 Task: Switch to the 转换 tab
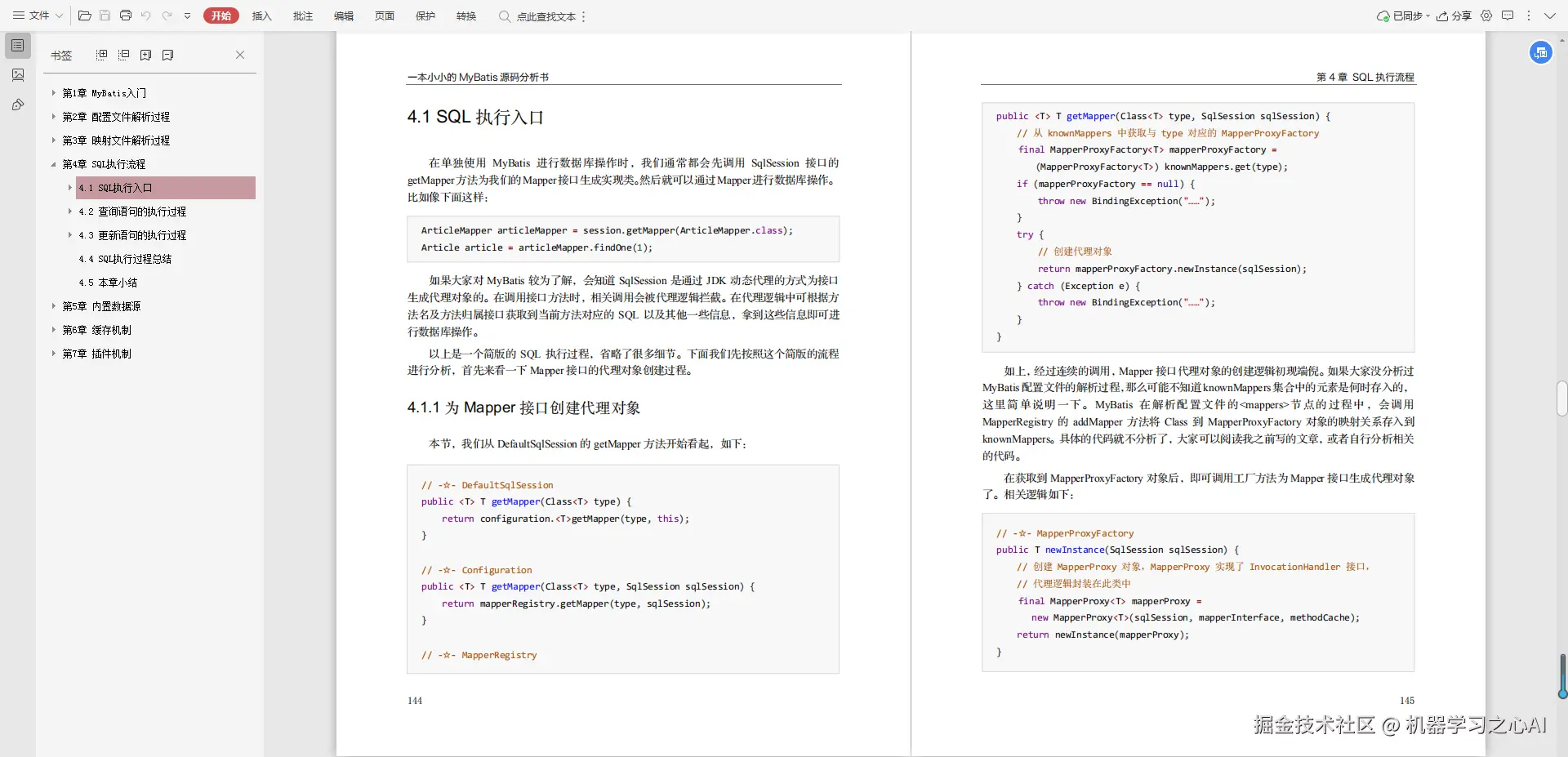[466, 16]
